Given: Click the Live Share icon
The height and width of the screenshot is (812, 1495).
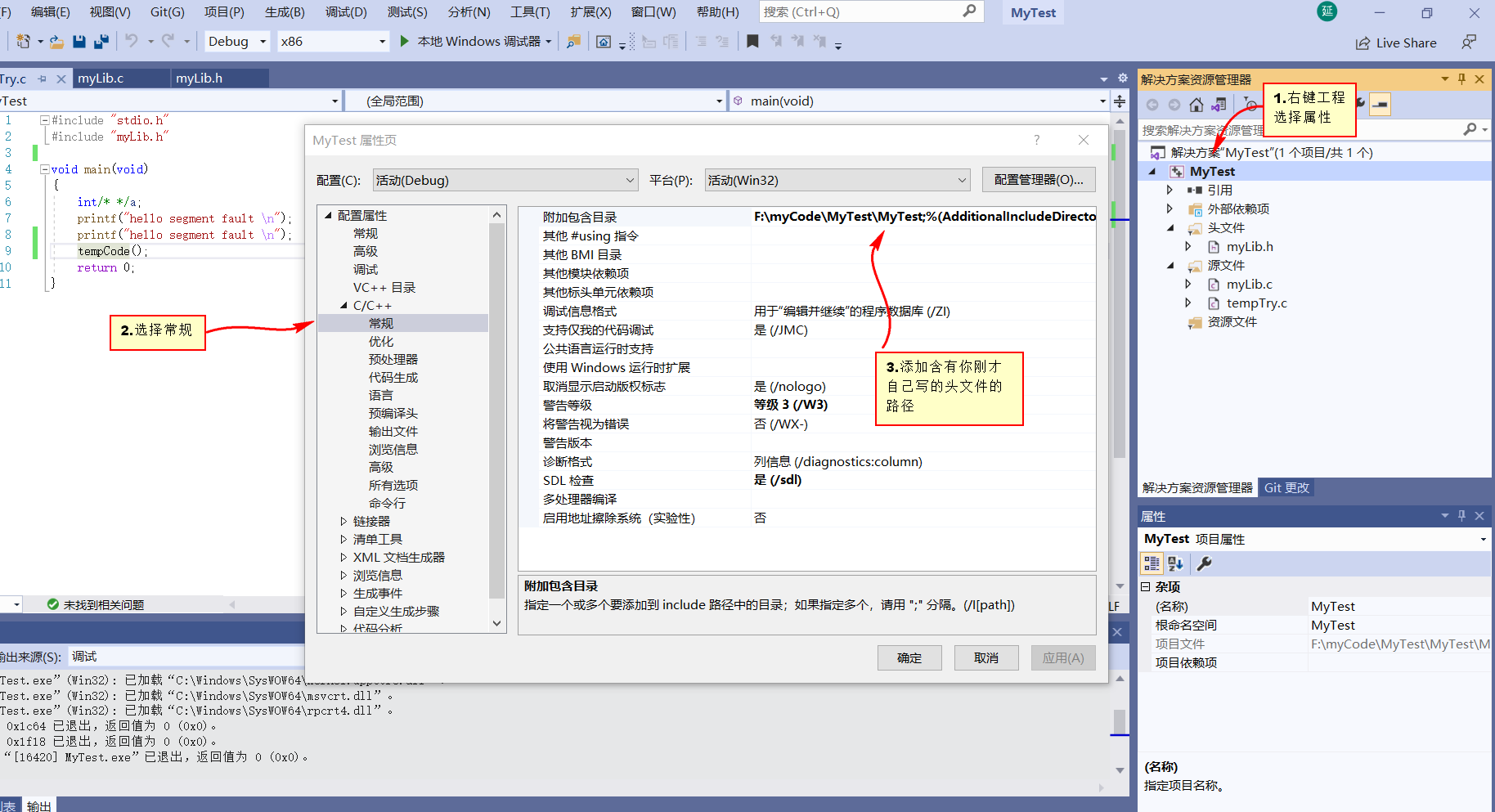Looking at the screenshot, I should [x=1363, y=43].
